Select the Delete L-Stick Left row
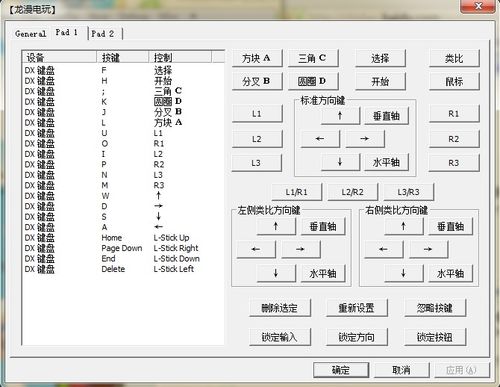 pos(123,269)
